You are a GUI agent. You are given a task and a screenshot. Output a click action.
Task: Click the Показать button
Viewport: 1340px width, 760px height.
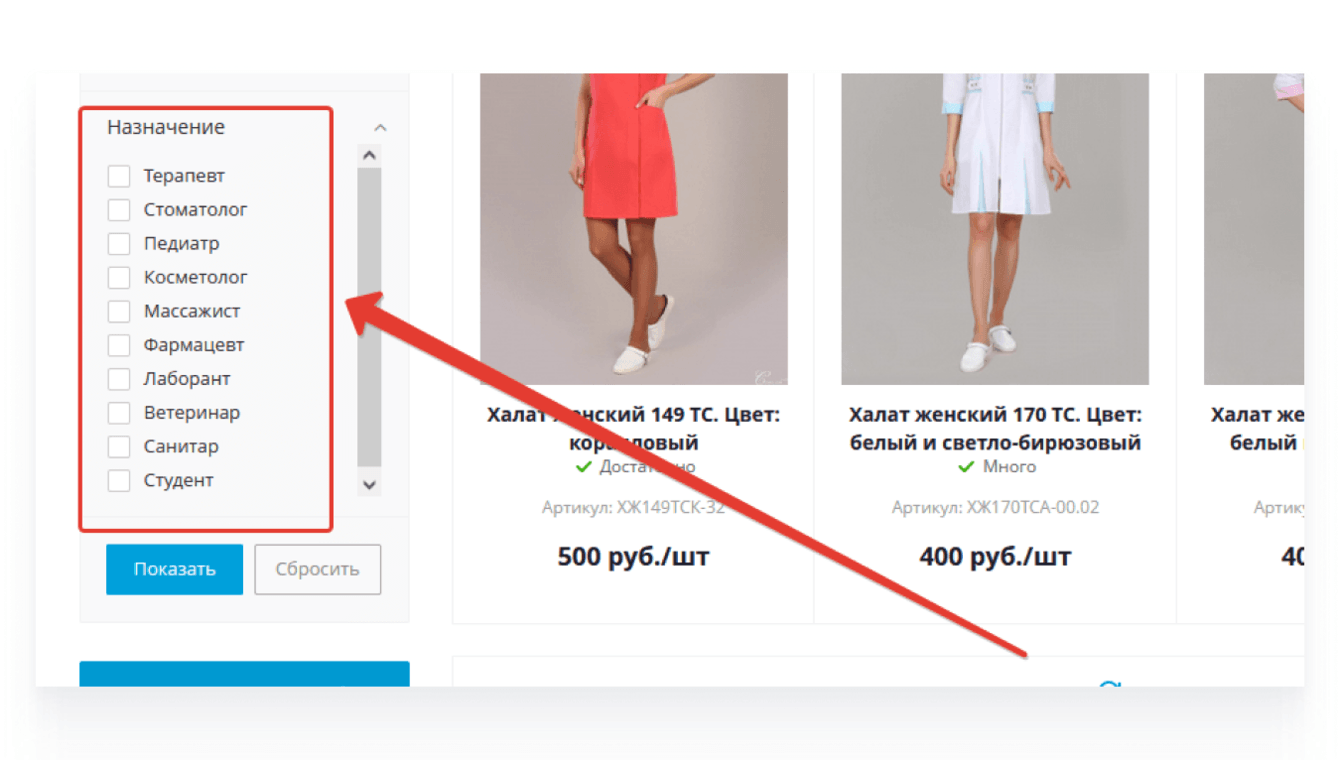point(175,569)
